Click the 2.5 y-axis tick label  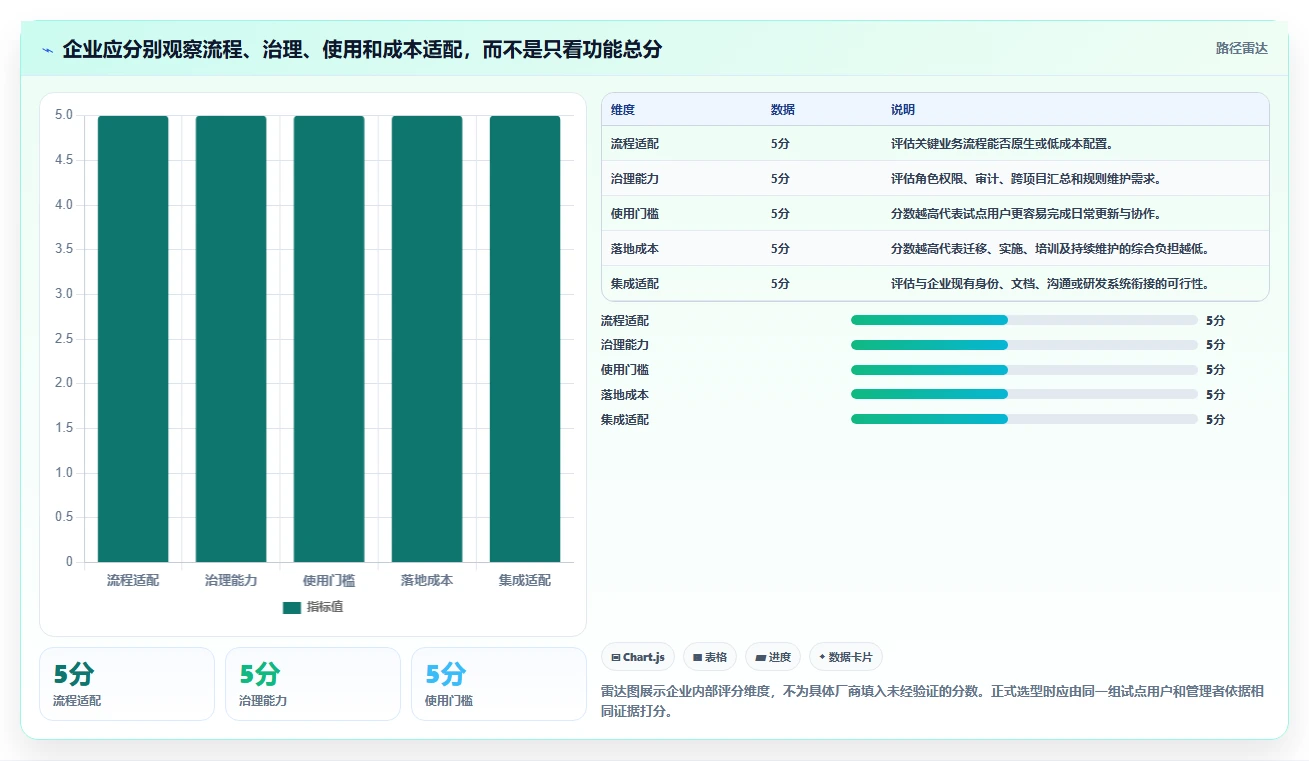tap(64, 339)
